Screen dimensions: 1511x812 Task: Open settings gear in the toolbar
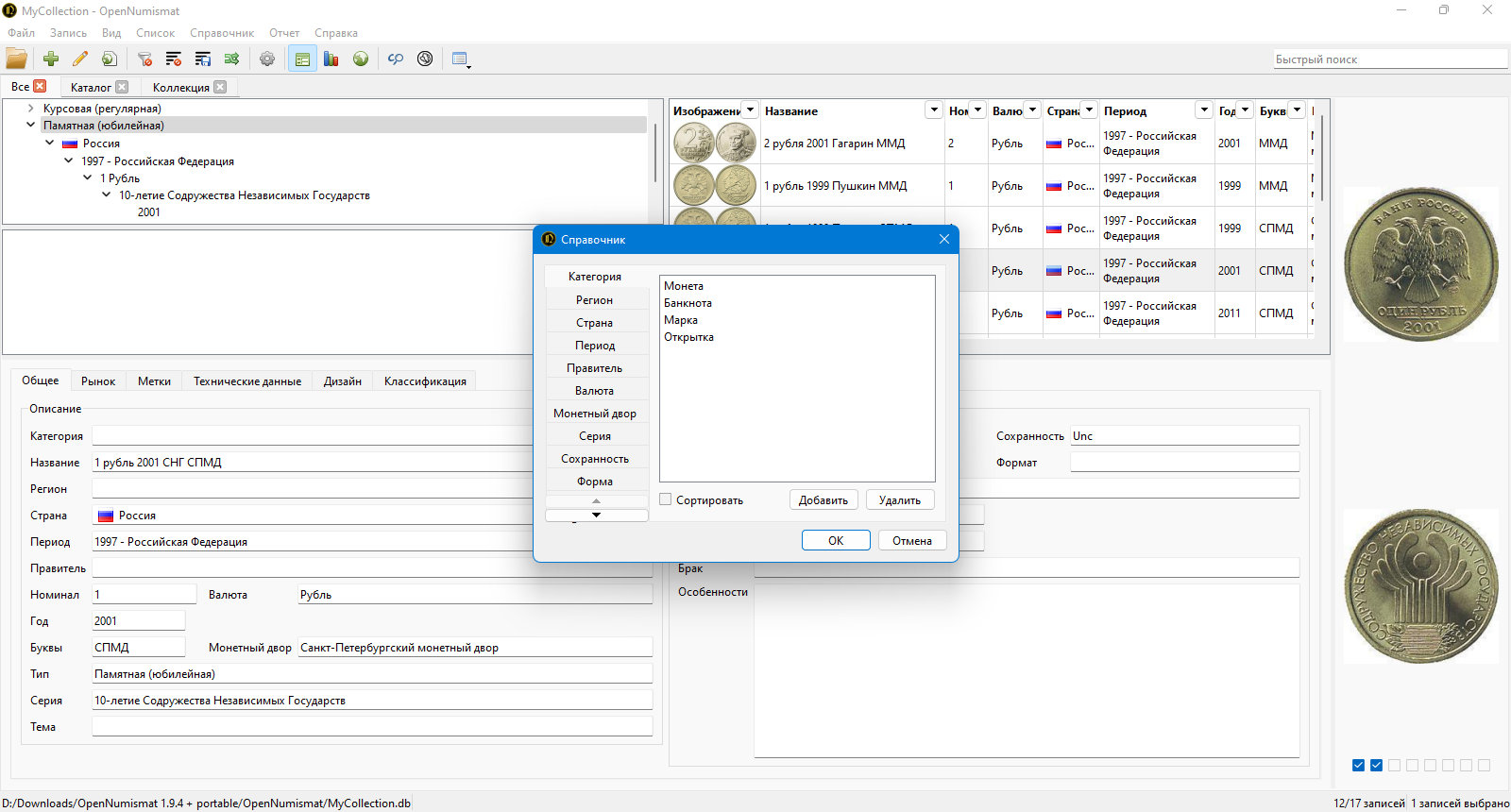[267, 59]
